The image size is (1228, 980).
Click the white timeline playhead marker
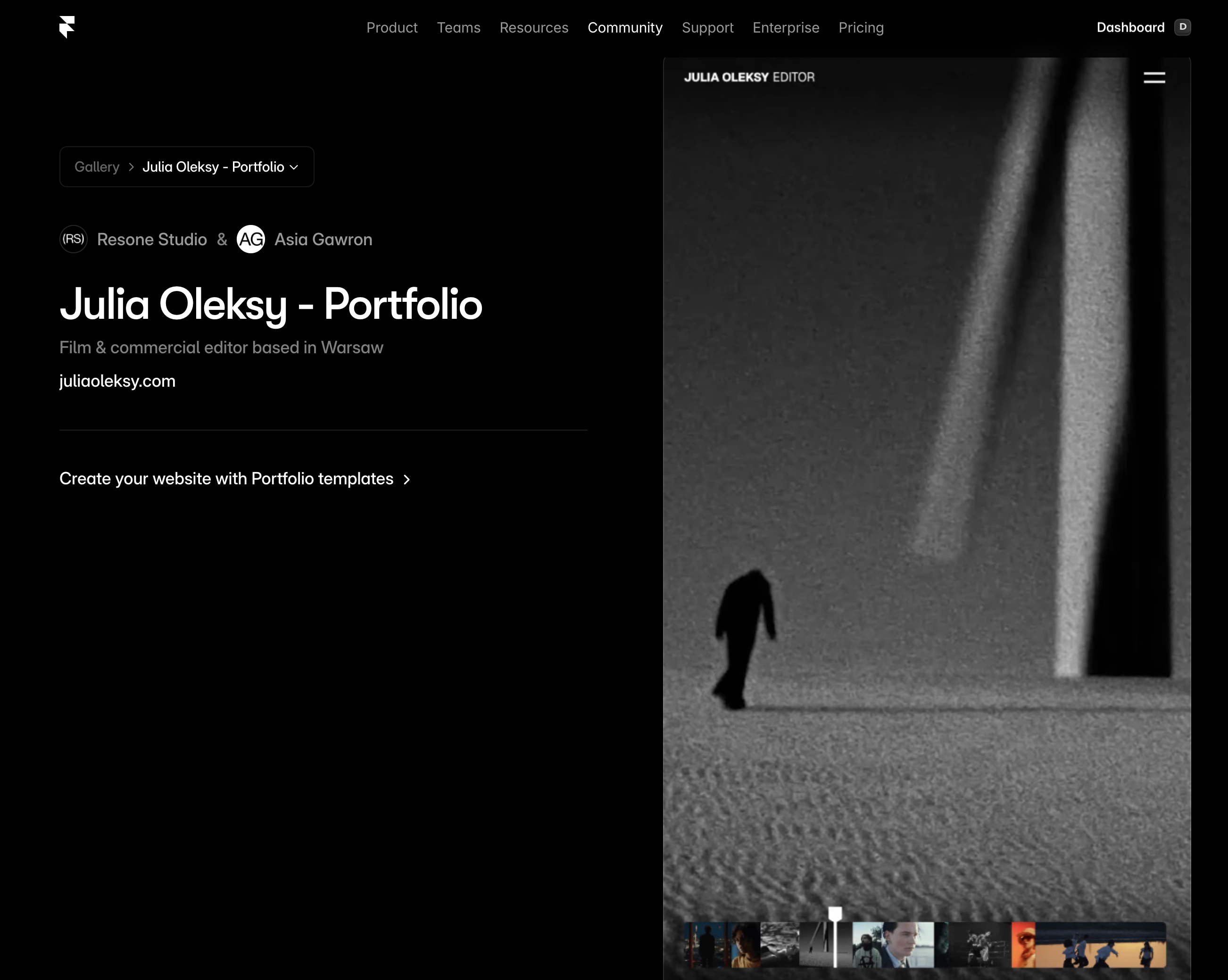coord(835,915)
